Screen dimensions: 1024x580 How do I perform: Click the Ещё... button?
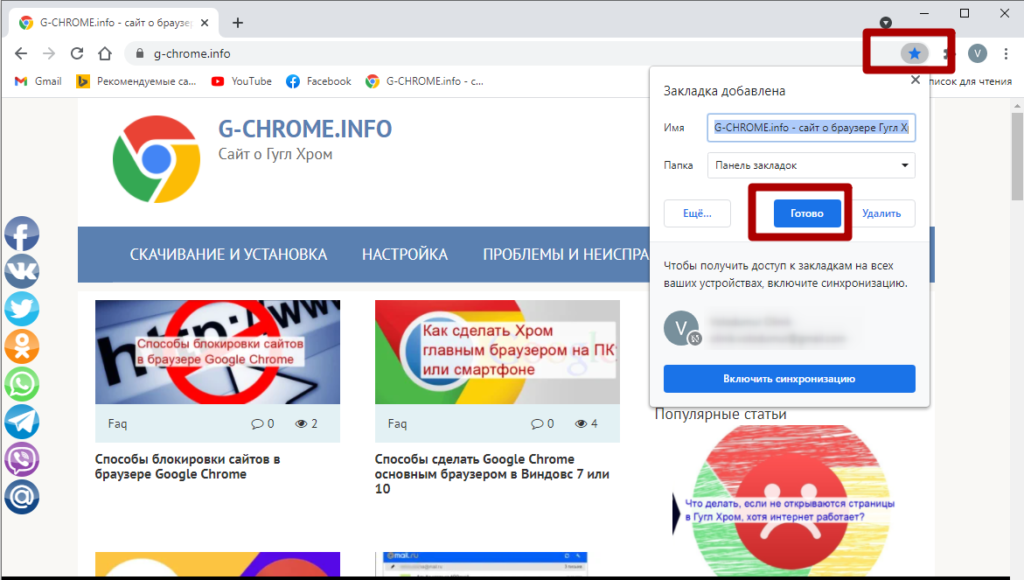tap(697, 214)
